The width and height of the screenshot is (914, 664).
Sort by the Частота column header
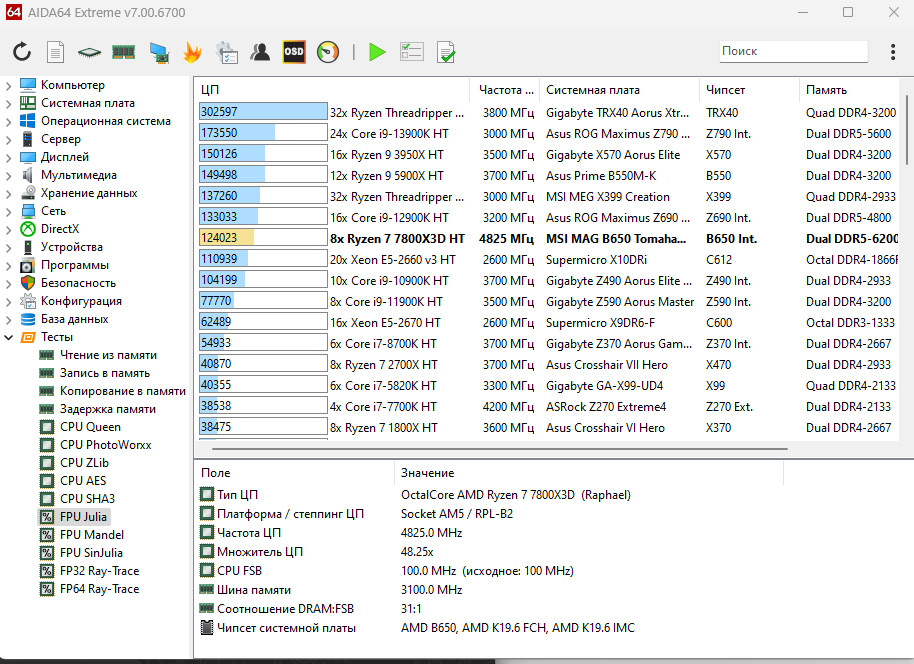[x=505, y=90]
